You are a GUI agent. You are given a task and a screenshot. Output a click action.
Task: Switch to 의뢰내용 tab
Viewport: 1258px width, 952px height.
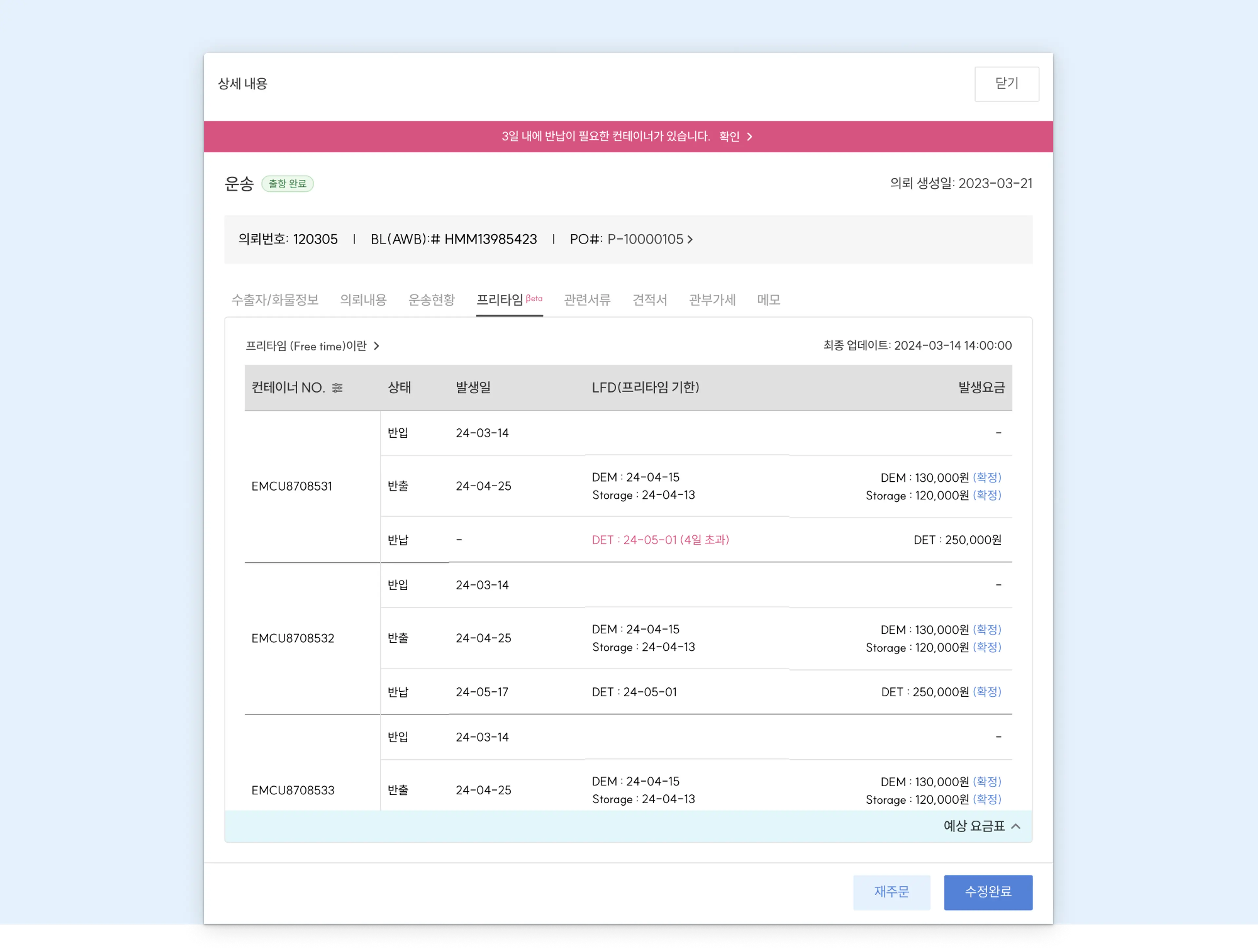(363, 300)
